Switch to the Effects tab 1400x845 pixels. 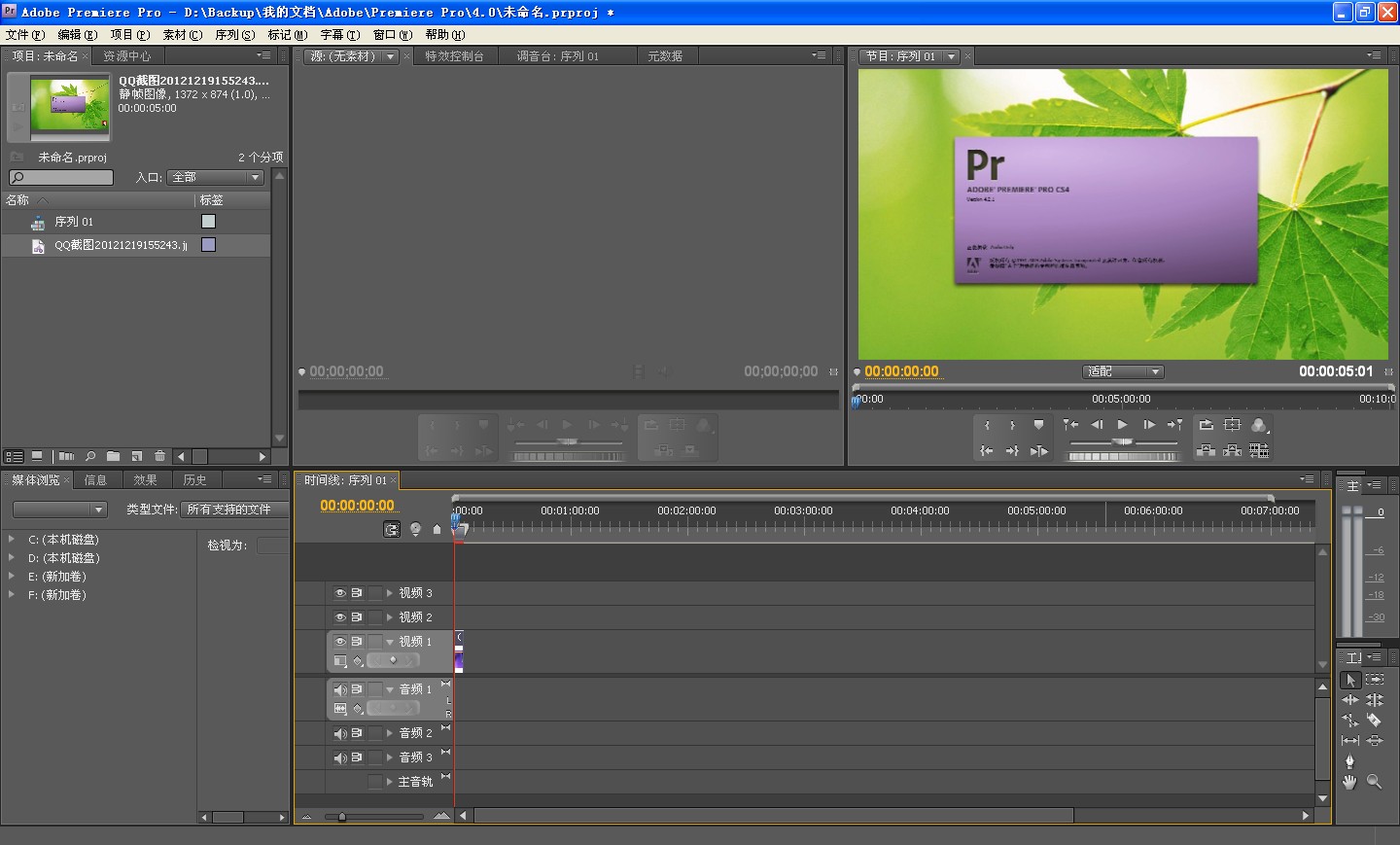tap(145, 479)
